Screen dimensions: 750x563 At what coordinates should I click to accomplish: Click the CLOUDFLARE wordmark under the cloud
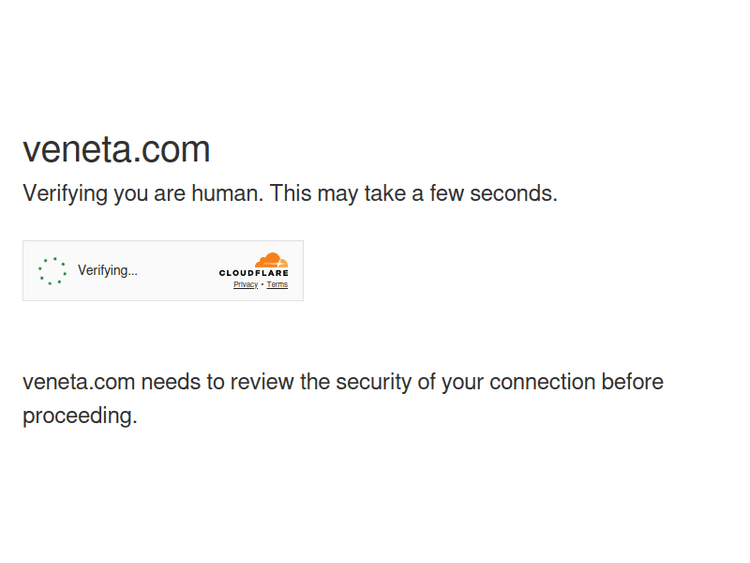click(x=254, y=273)
